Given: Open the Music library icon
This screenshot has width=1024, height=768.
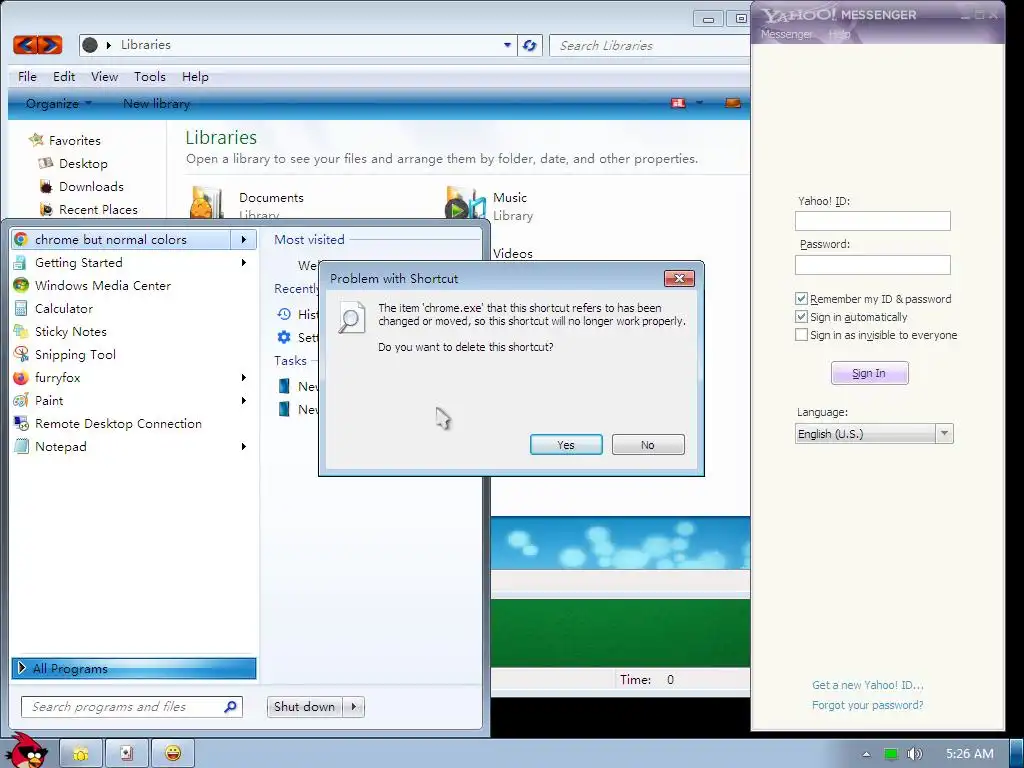Looking at the screenshot, I should point(465,202).
